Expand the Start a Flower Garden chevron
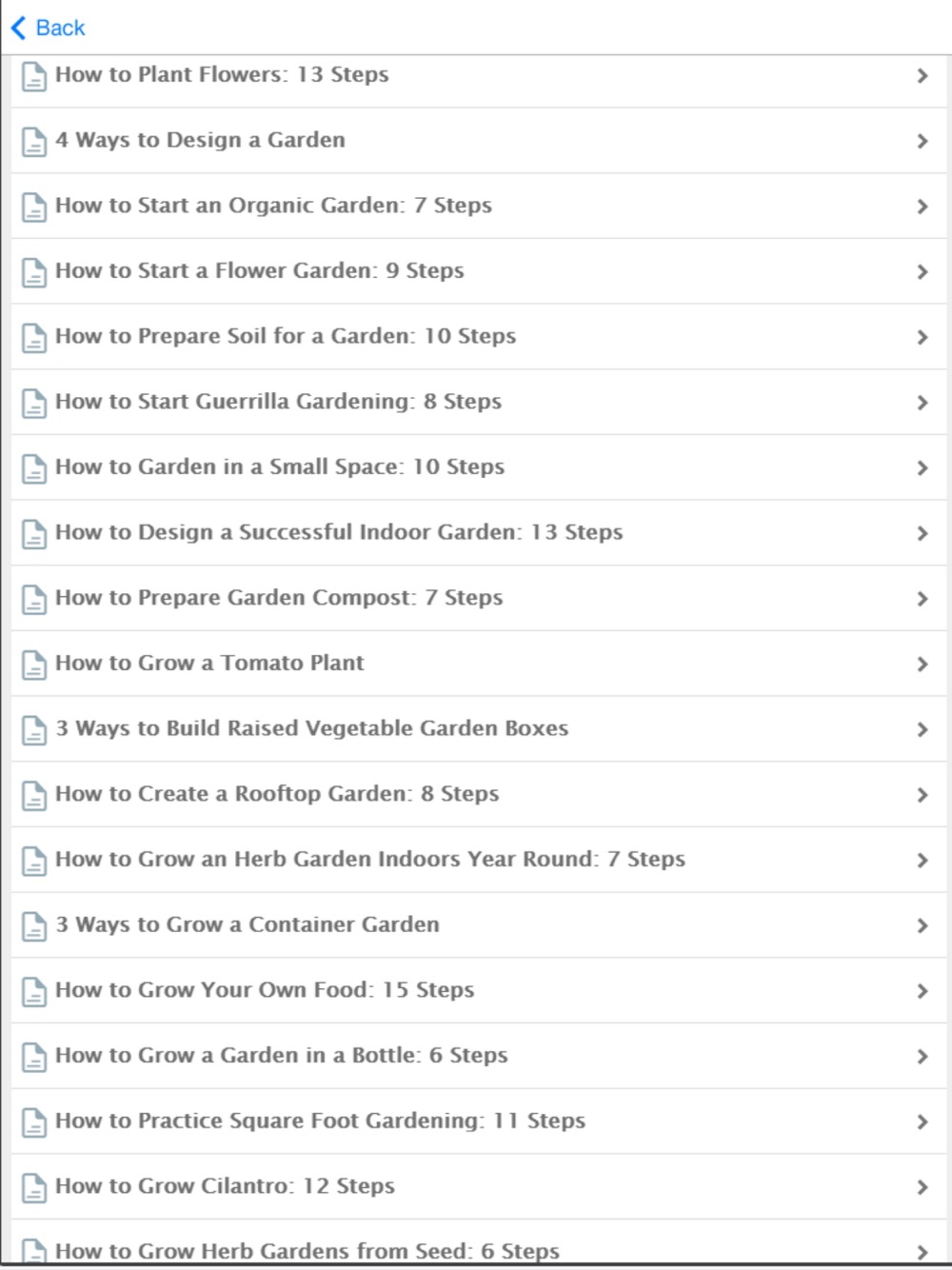Screen dimensions: 952x1270 coord(922,272)
